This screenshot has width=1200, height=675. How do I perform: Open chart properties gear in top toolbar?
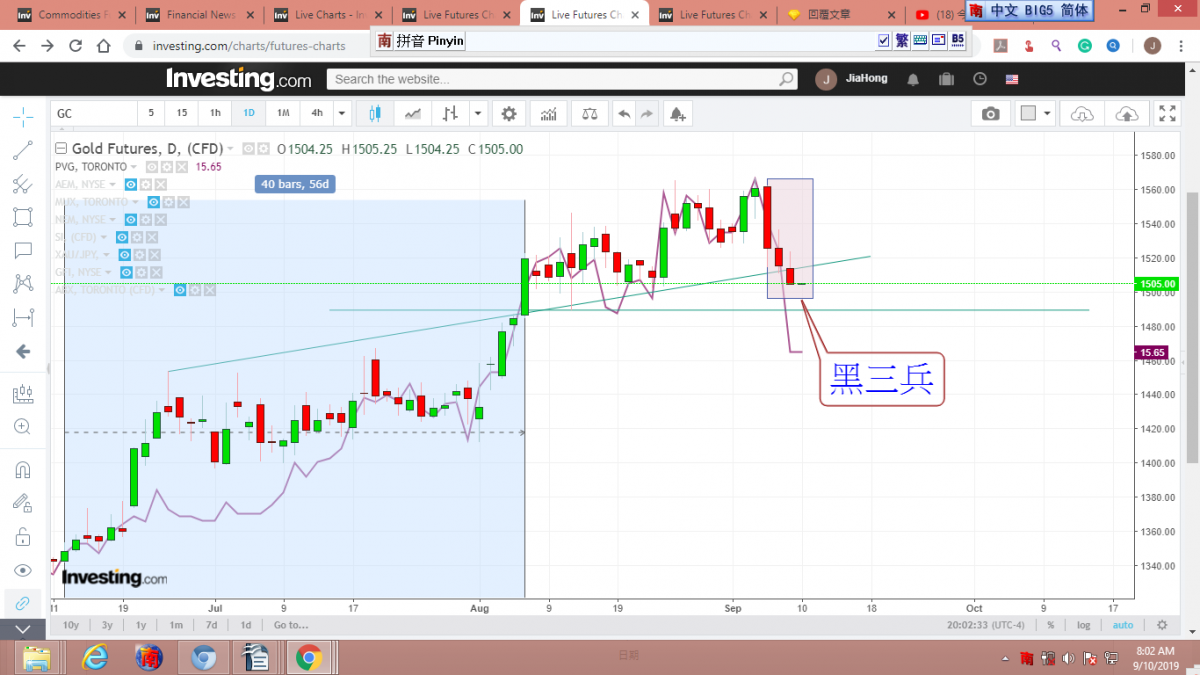click(509, 114)
